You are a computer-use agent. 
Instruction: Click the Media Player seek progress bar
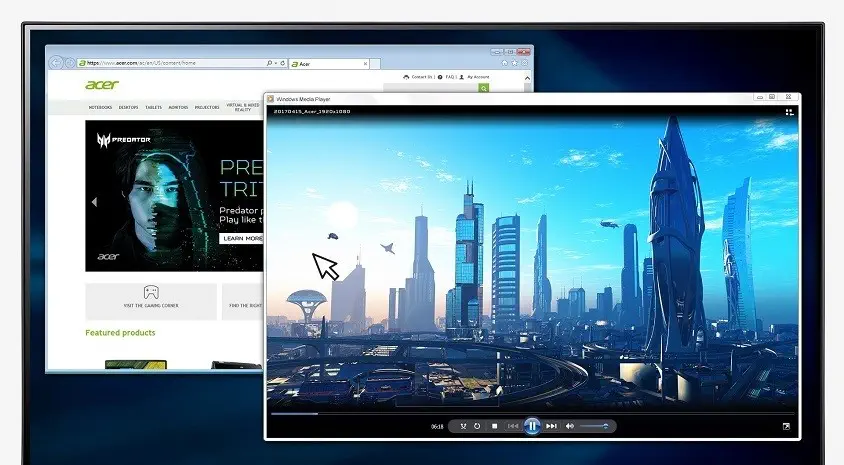coord(532,414)
